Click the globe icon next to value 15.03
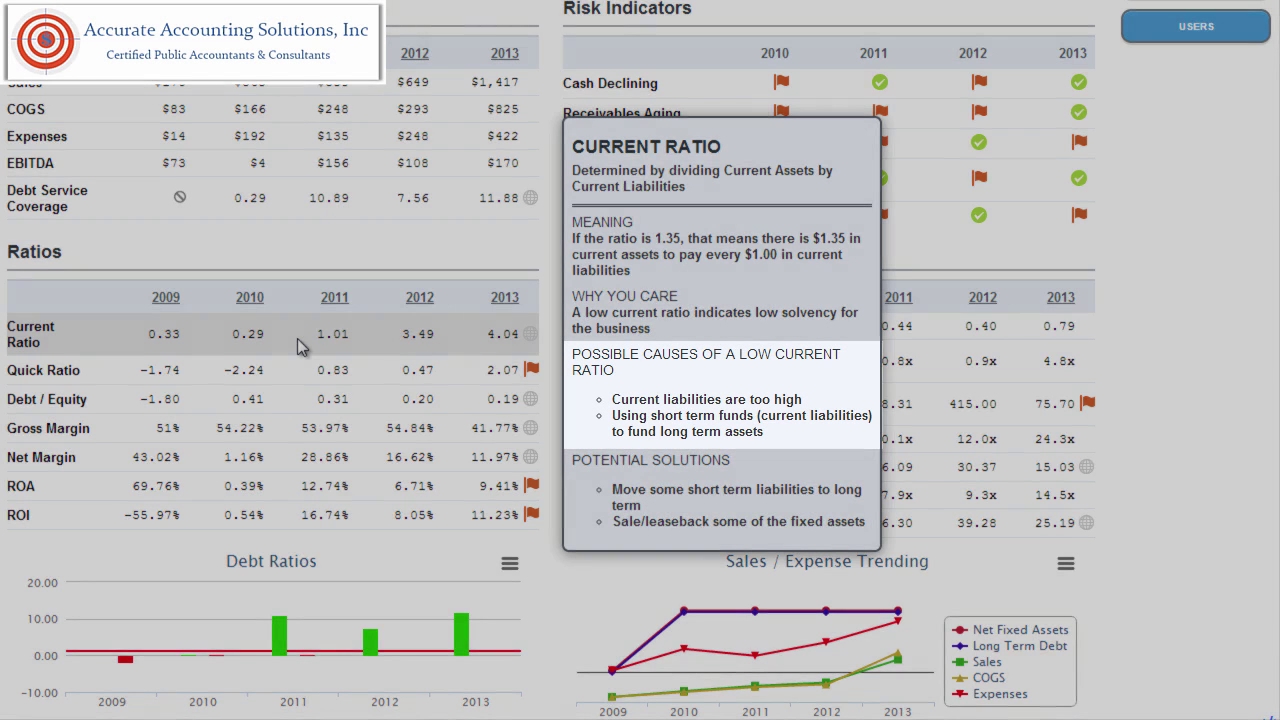 pyautogui.click(x=1086, y=467)
